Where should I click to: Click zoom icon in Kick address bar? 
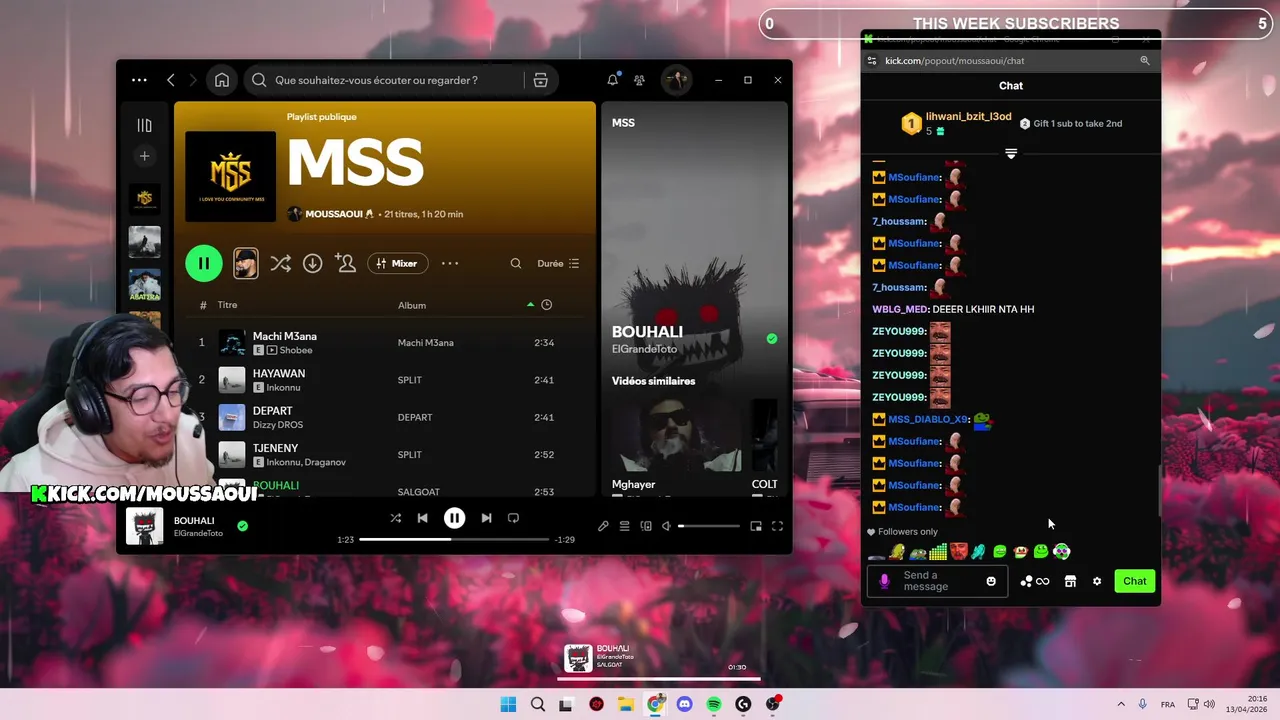coord(1145,61)
